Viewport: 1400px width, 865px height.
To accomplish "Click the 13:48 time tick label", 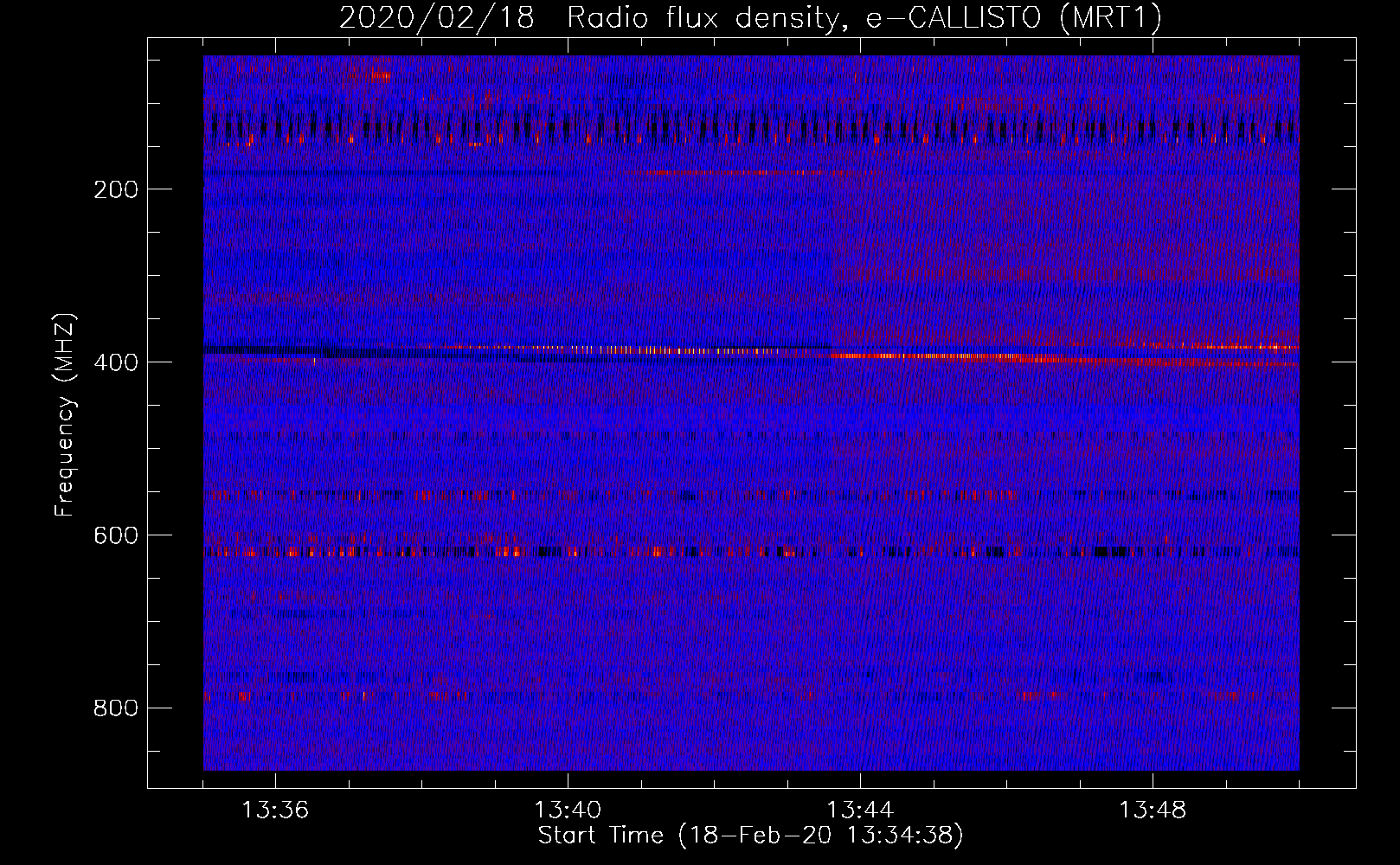I will [1153, 811].
